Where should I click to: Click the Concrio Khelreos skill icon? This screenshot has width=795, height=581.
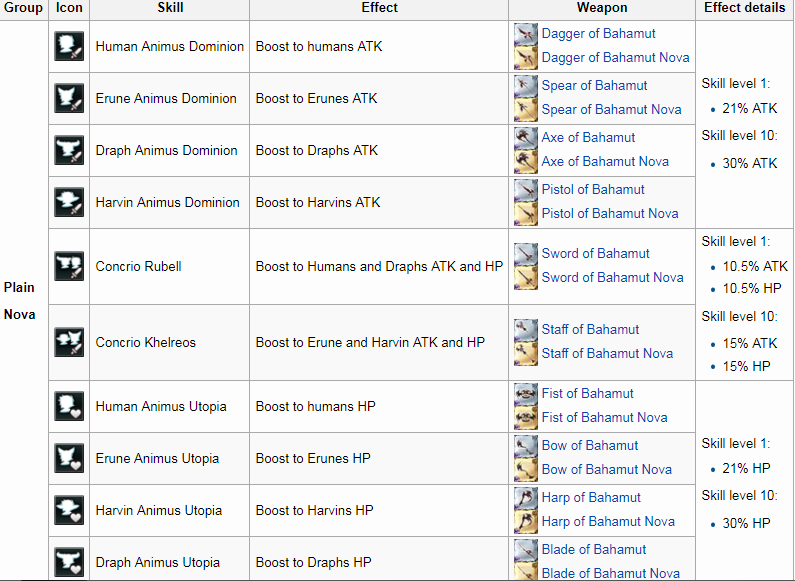point(69,343)
